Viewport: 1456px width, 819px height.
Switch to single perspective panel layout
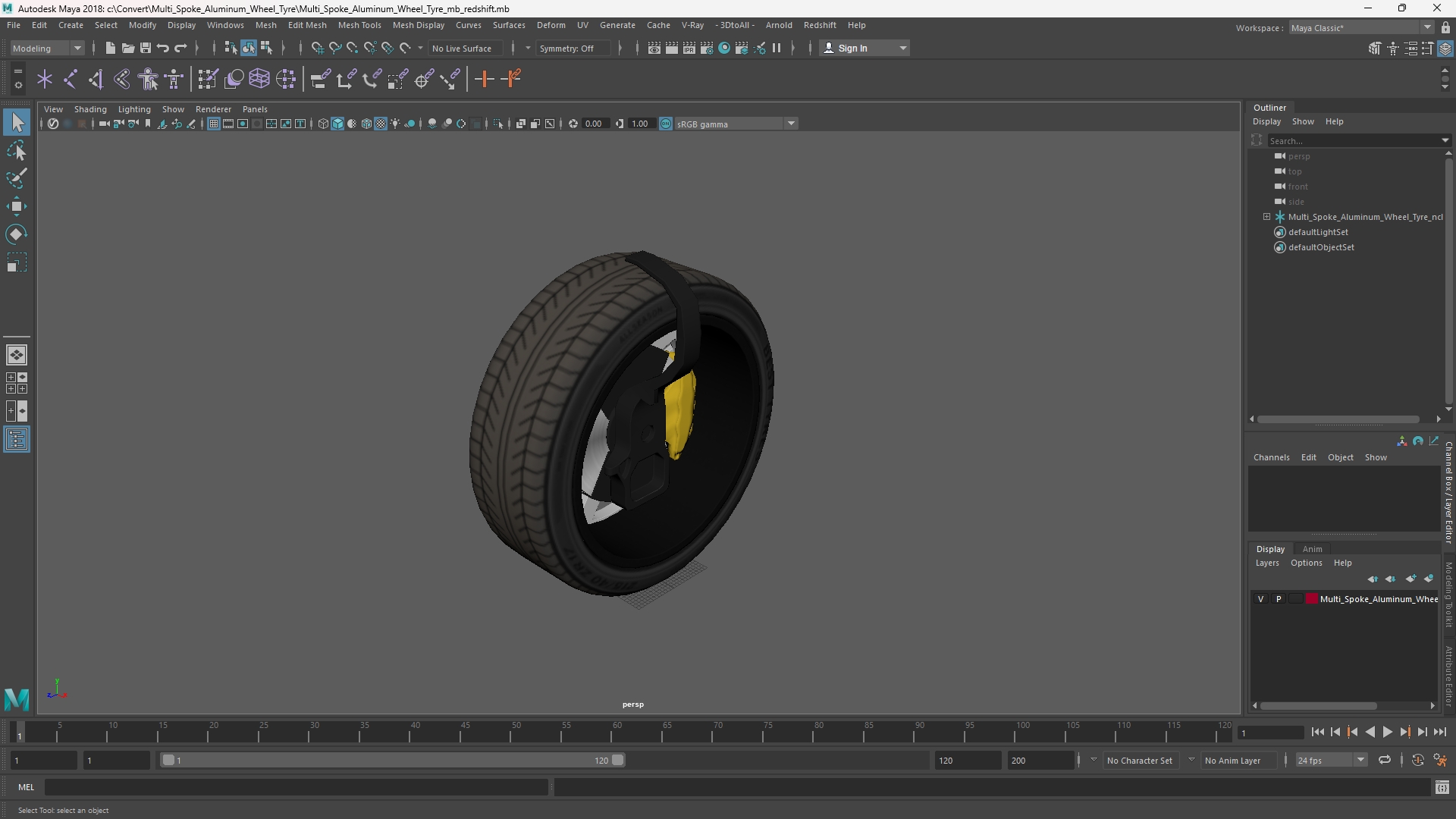tap(17, 354)
